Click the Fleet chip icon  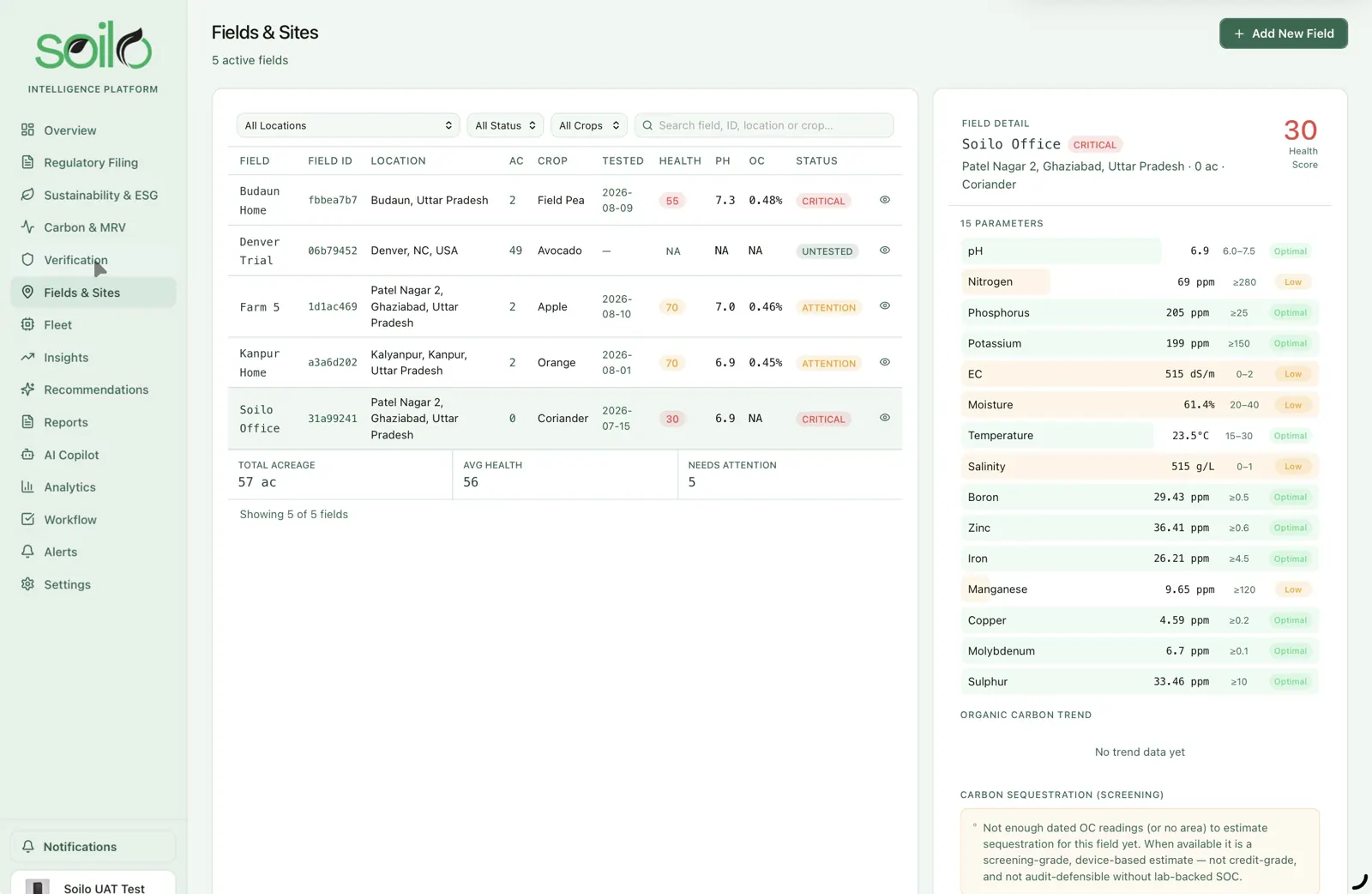[27, 324]
